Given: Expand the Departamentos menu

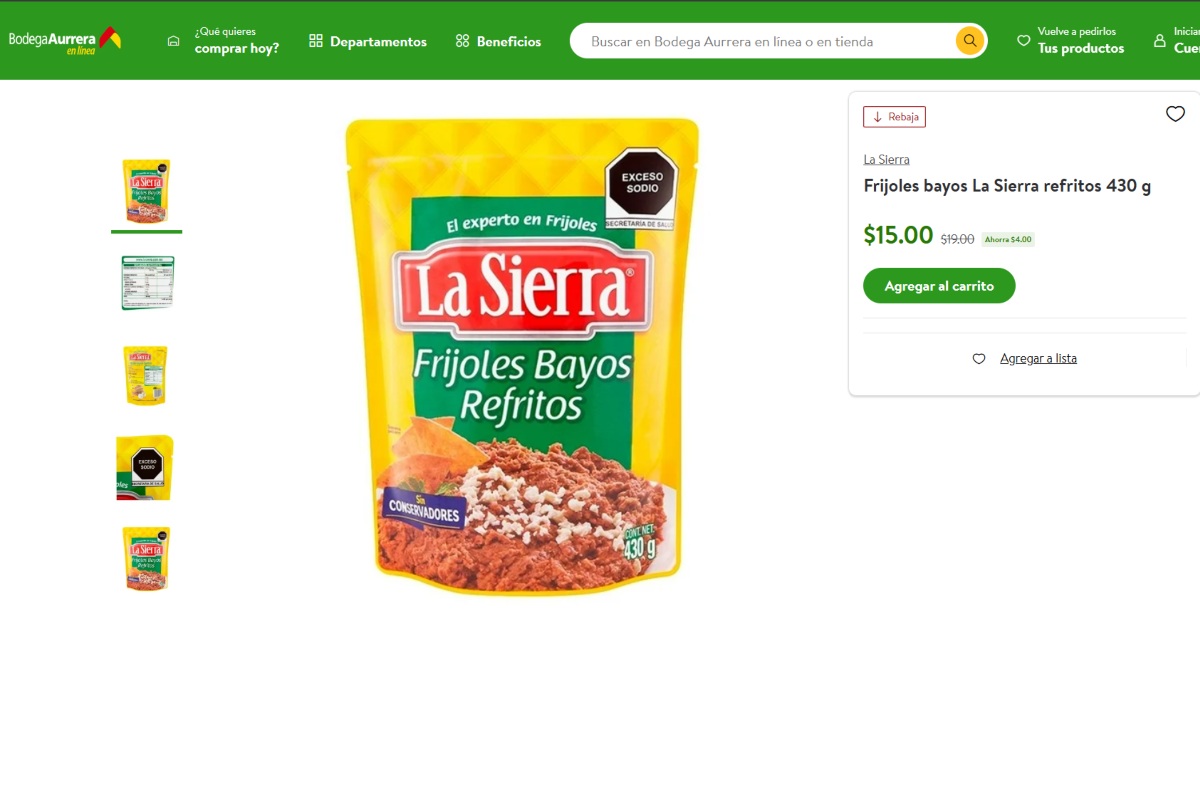Looking at the screenshot, I should (379, 41).
